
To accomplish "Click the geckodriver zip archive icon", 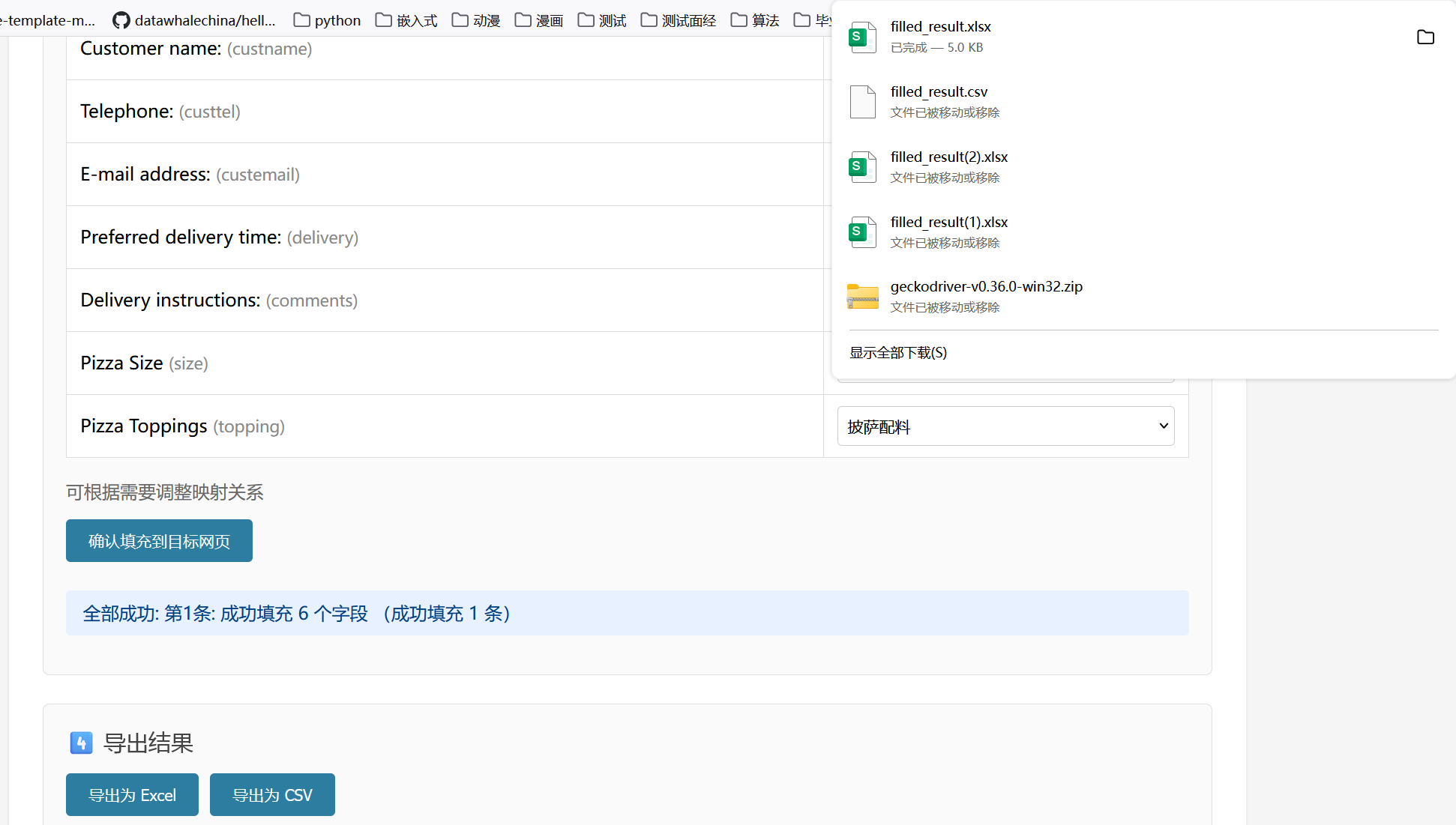I will click(x=862, y=297).
